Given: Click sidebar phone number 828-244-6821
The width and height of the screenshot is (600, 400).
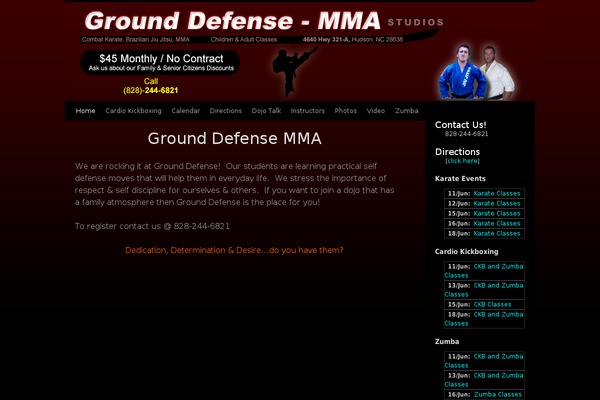Looking at the screenshot, I should [466, 134].
